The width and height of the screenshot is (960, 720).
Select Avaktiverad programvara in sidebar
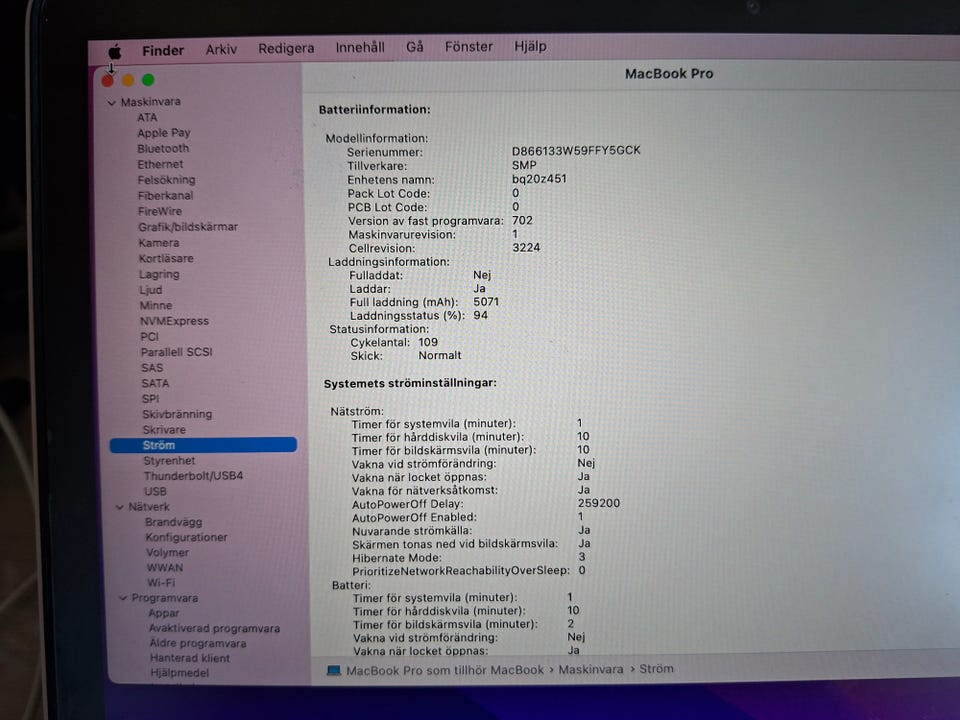214,629
